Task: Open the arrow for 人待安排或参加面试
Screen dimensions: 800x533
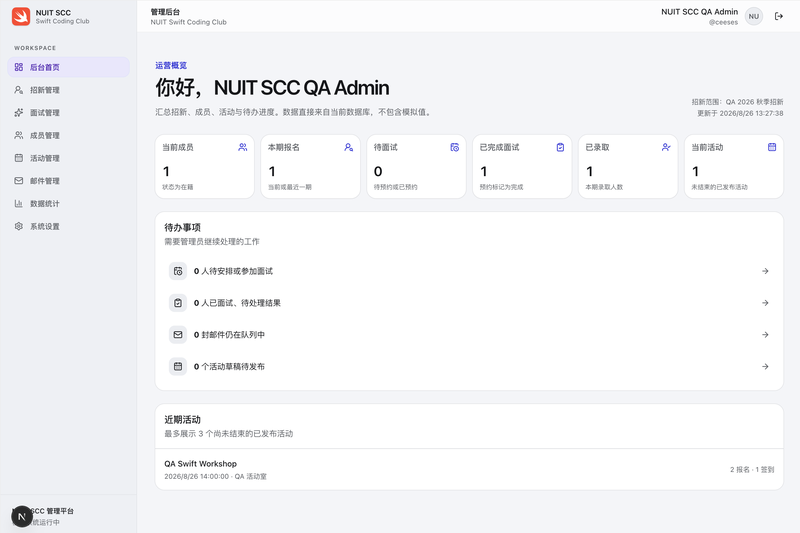Action: 765,271
